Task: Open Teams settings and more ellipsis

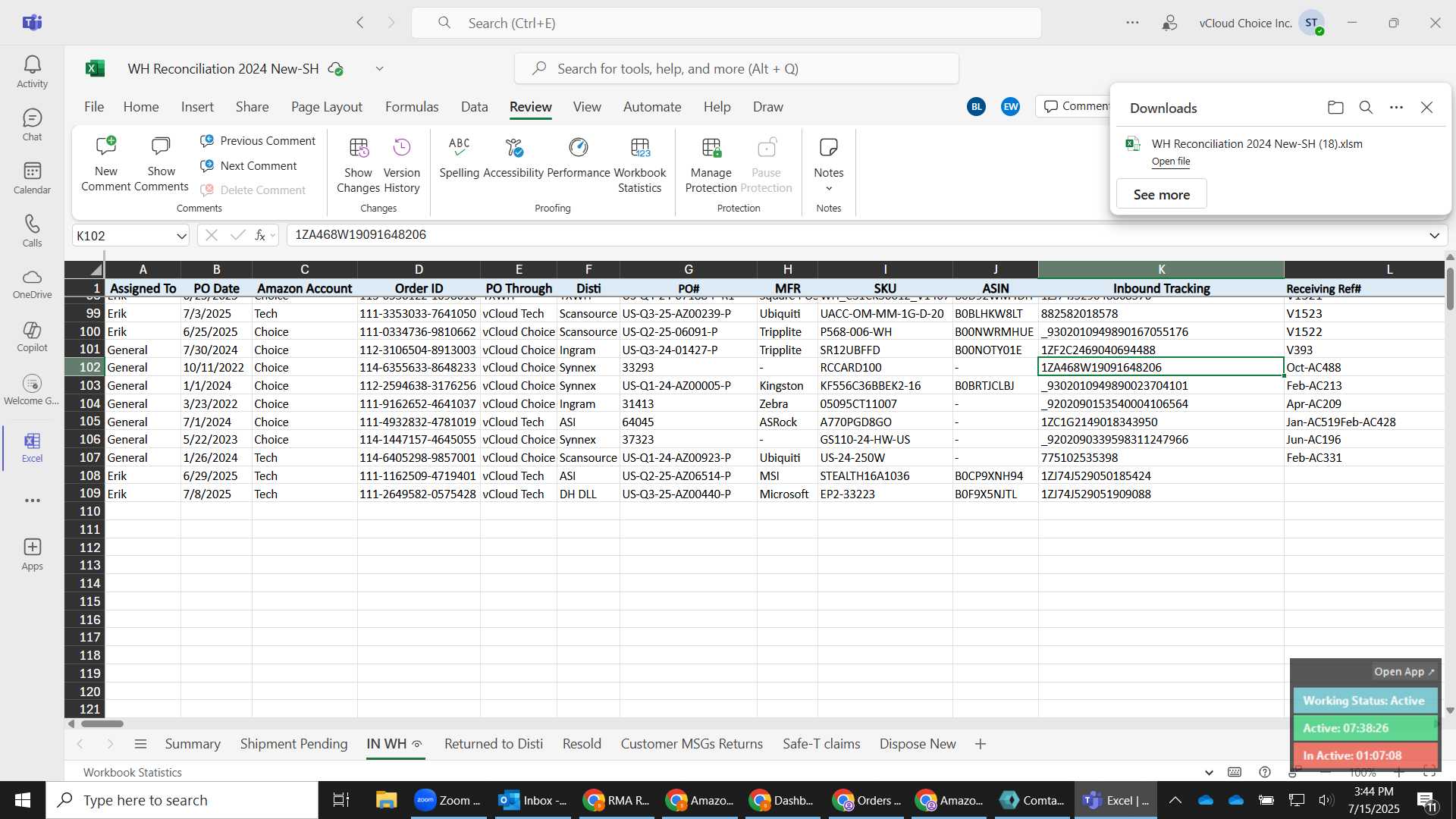Action: [1132, 23]
